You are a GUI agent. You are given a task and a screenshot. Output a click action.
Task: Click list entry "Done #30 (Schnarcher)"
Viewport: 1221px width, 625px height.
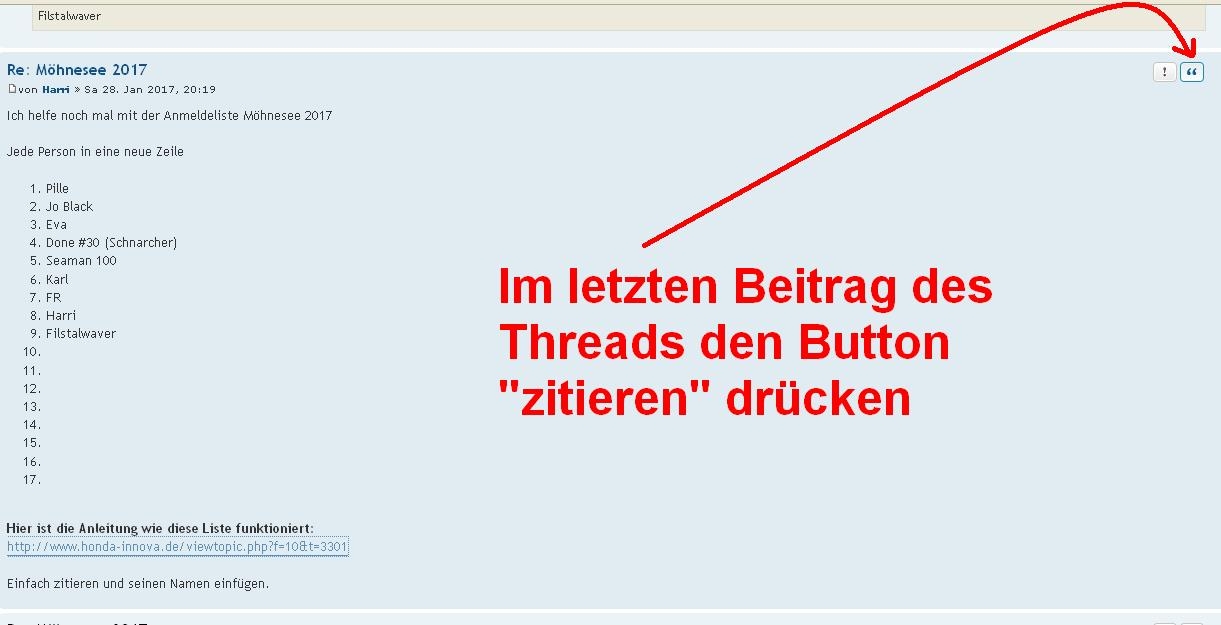pos(111,243)
